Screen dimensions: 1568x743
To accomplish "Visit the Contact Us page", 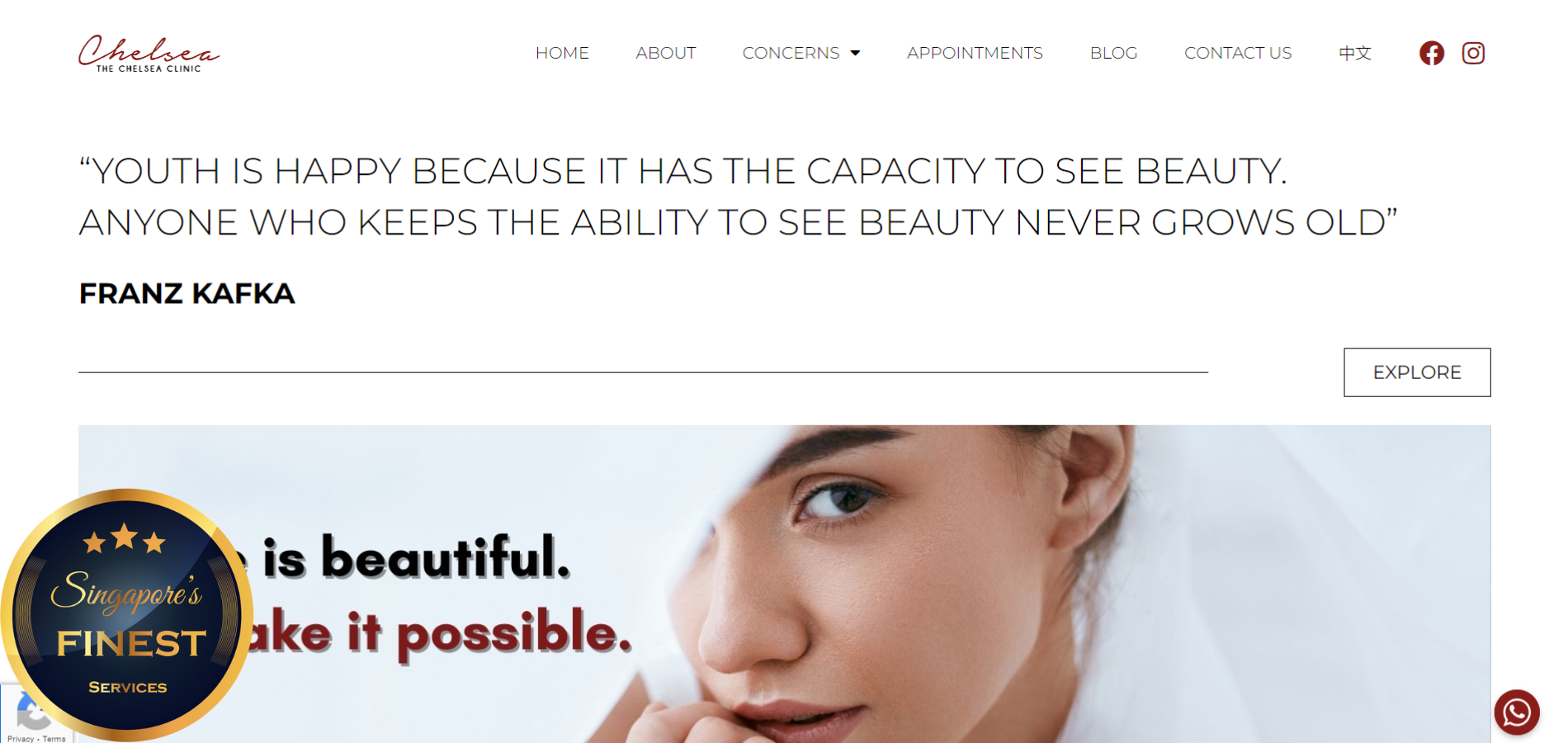I will click(1238, 53).
